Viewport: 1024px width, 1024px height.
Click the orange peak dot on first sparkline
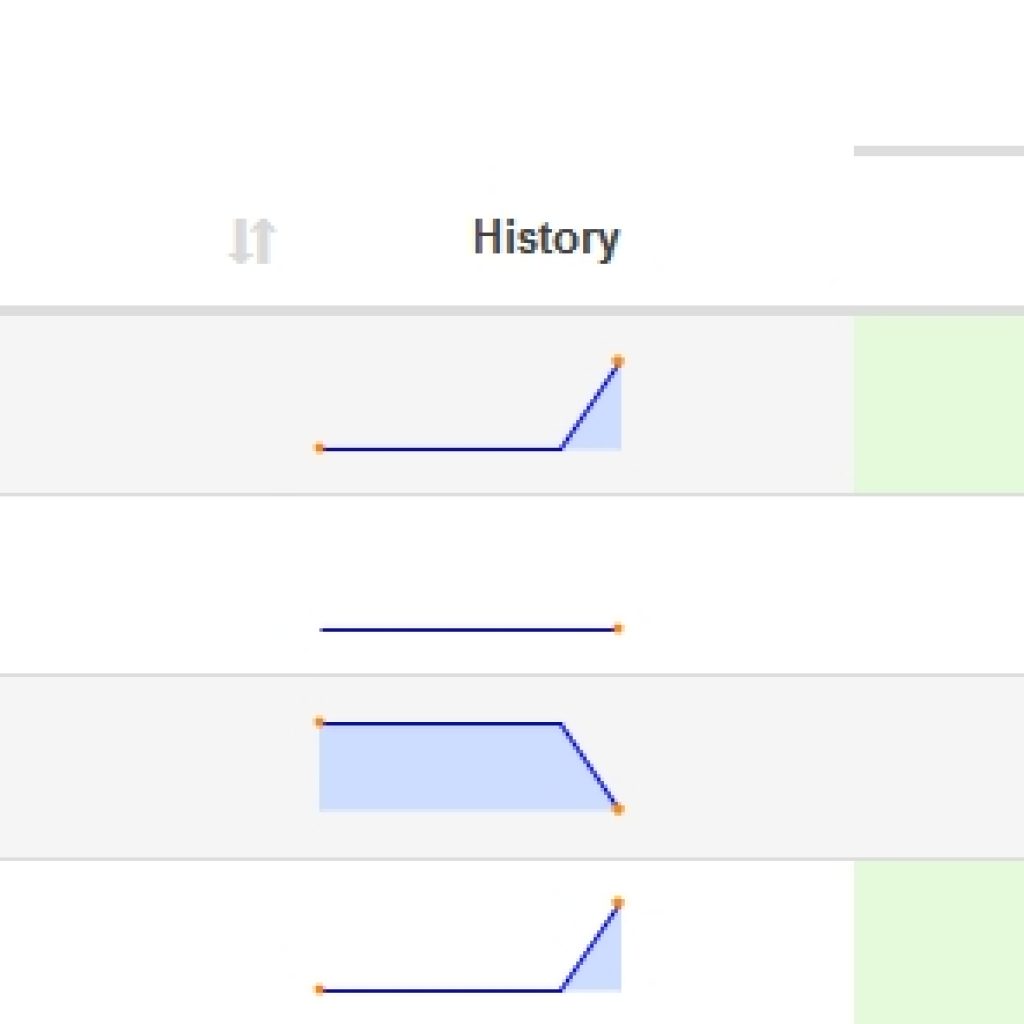pos(618,361)
